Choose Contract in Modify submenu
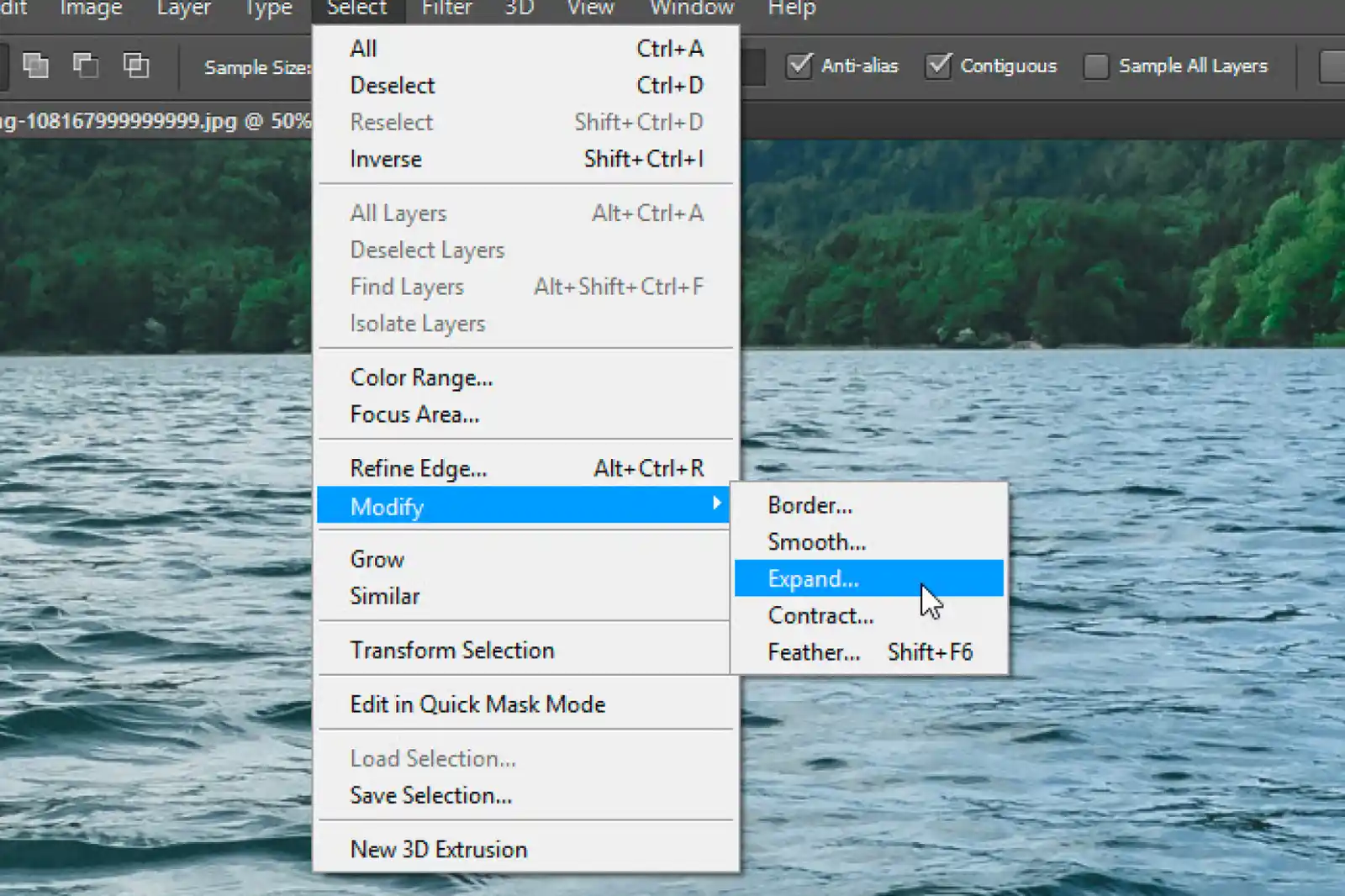Image resolution: width=1345 pixels, height=896 pixels. pyautogui.click(x=869, y=615)
